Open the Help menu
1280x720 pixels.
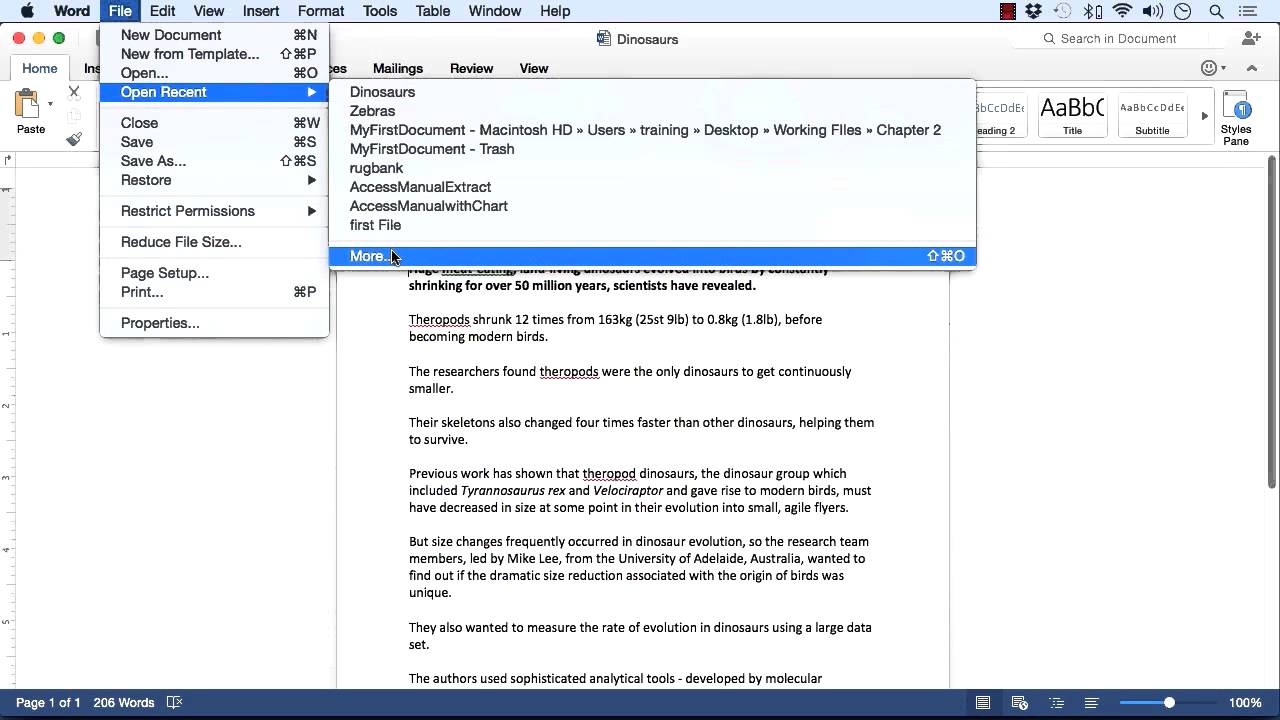[555, 11]
